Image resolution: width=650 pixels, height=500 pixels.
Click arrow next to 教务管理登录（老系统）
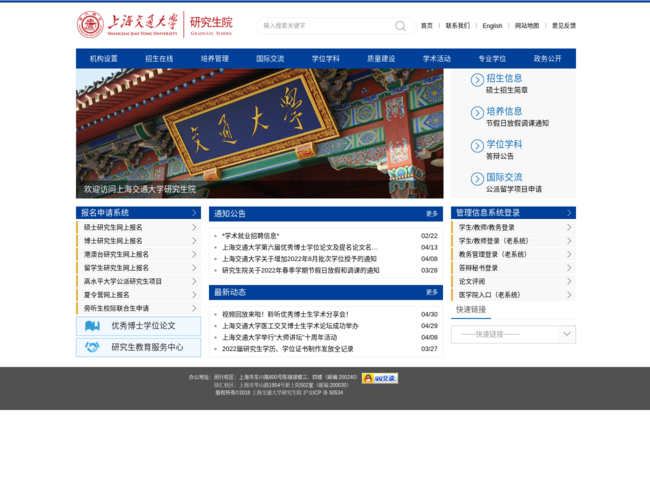pyautogui.click(x=569, y=254)
